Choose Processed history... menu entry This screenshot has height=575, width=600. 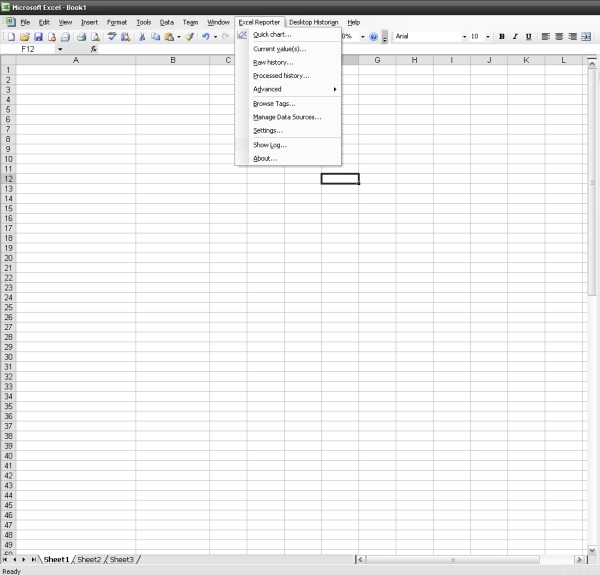pyautogui.click(x=288, y=76)
